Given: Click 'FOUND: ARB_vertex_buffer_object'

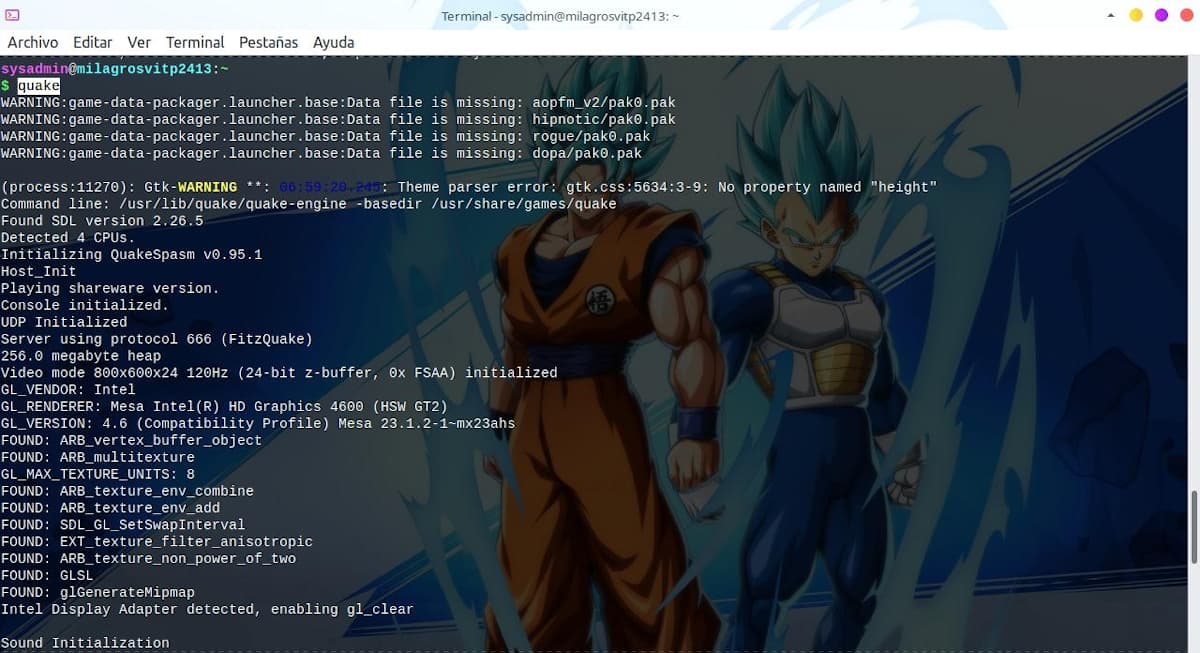Looking at the screenshot, I should click(131, 440).
